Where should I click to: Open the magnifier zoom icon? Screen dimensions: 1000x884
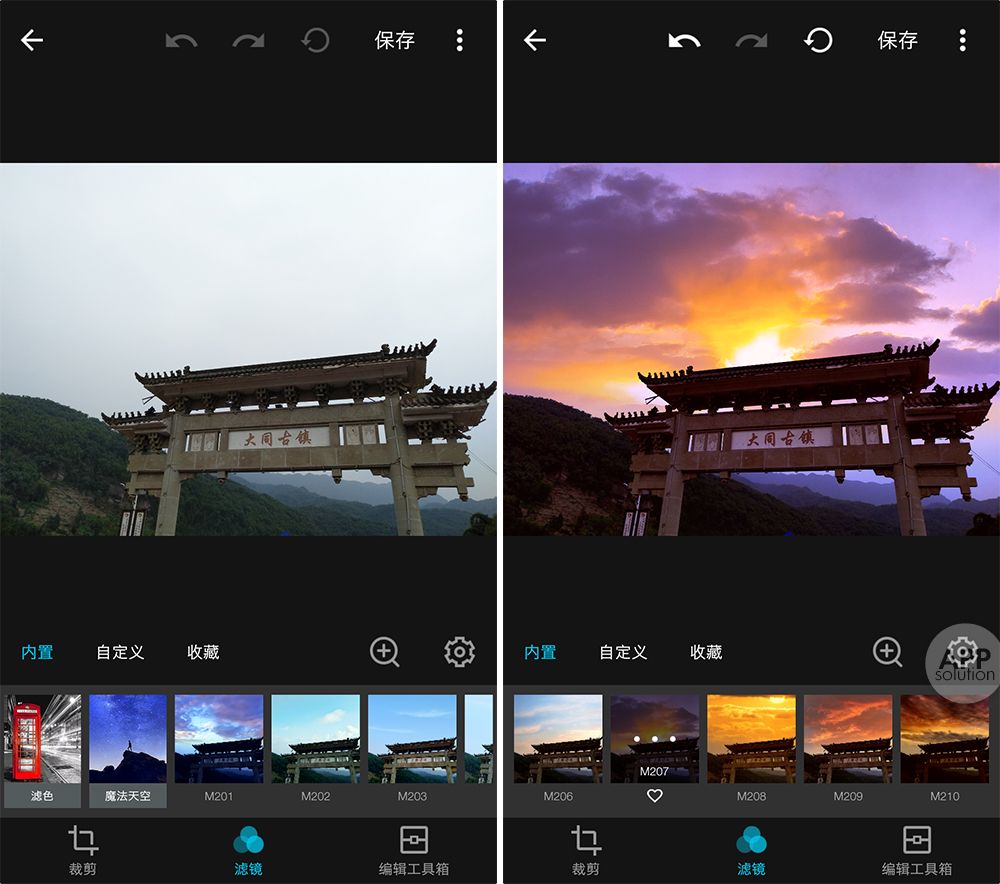pos(385,652)
